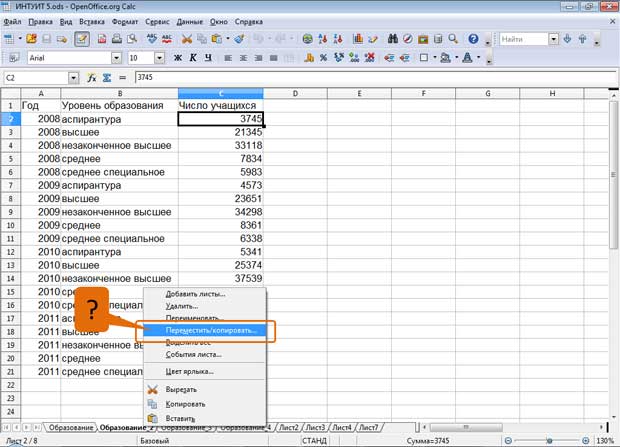Toggle italic К formatting
The width and height of the screenshot is (620, 447).
(193, 58)
